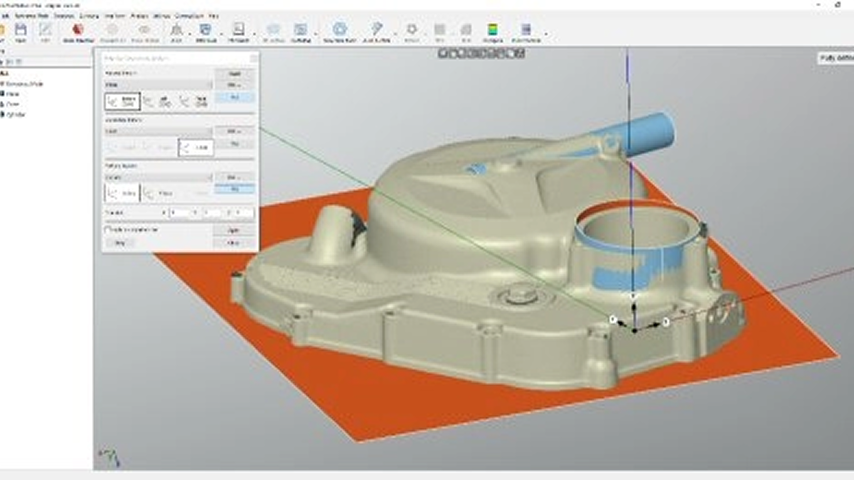The image size is (854, 480).
Task: Open the Help menu in the menu bar
Action: [x=213, y=17]
